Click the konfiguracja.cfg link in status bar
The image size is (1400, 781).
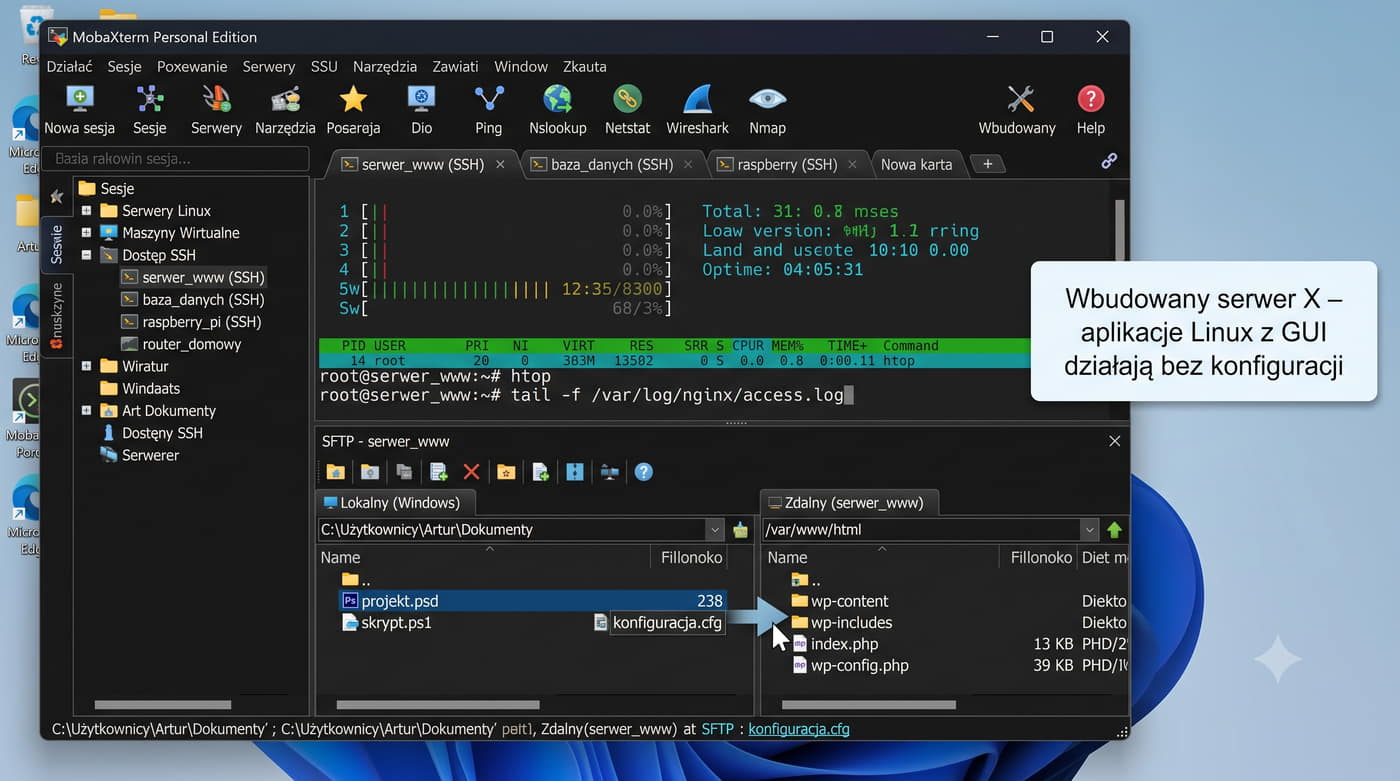pyautogui.click(x=798, y=729)
